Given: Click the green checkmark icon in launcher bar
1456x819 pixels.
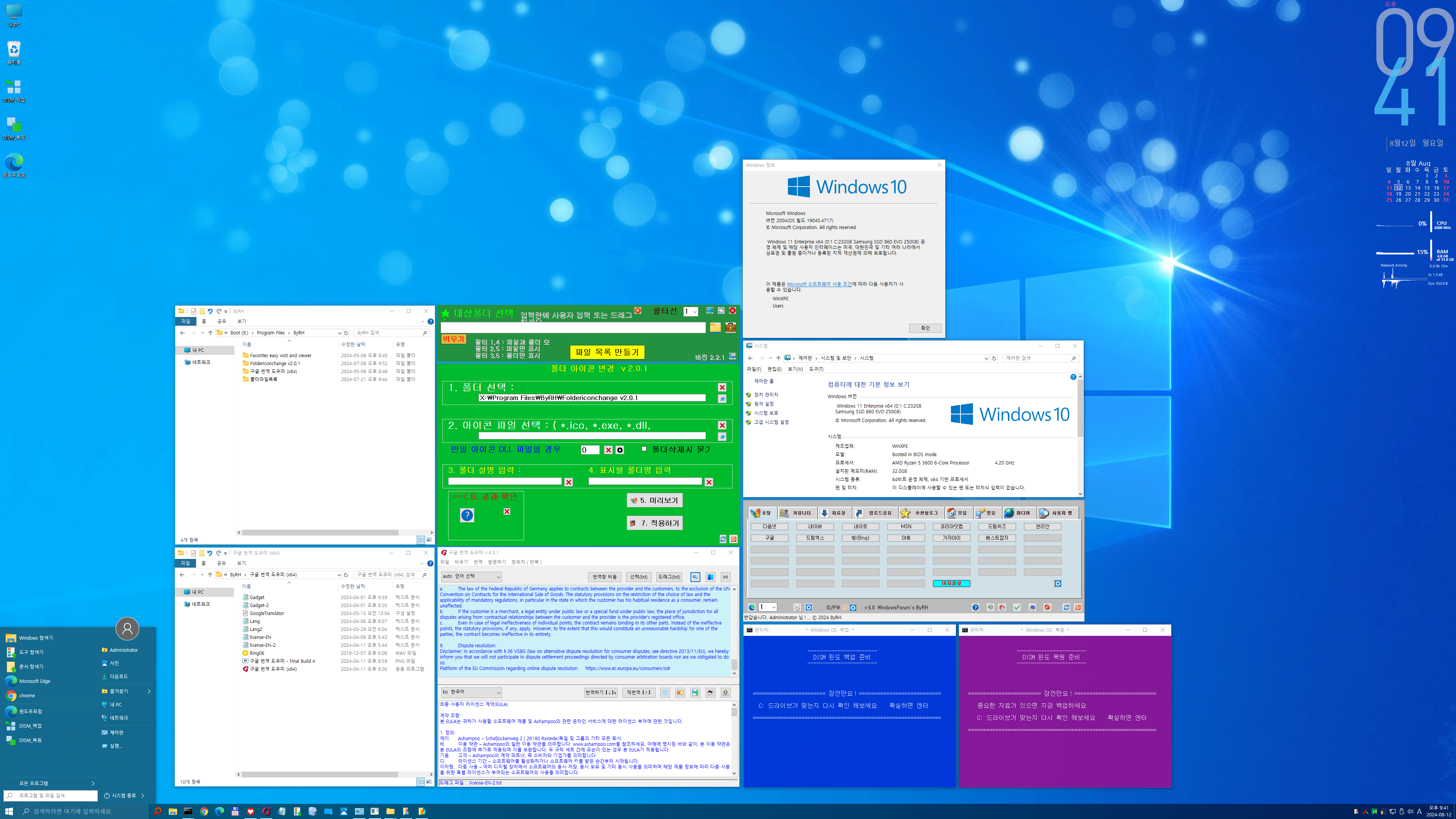Looking at the screenshot, I should coord(1017,607).
